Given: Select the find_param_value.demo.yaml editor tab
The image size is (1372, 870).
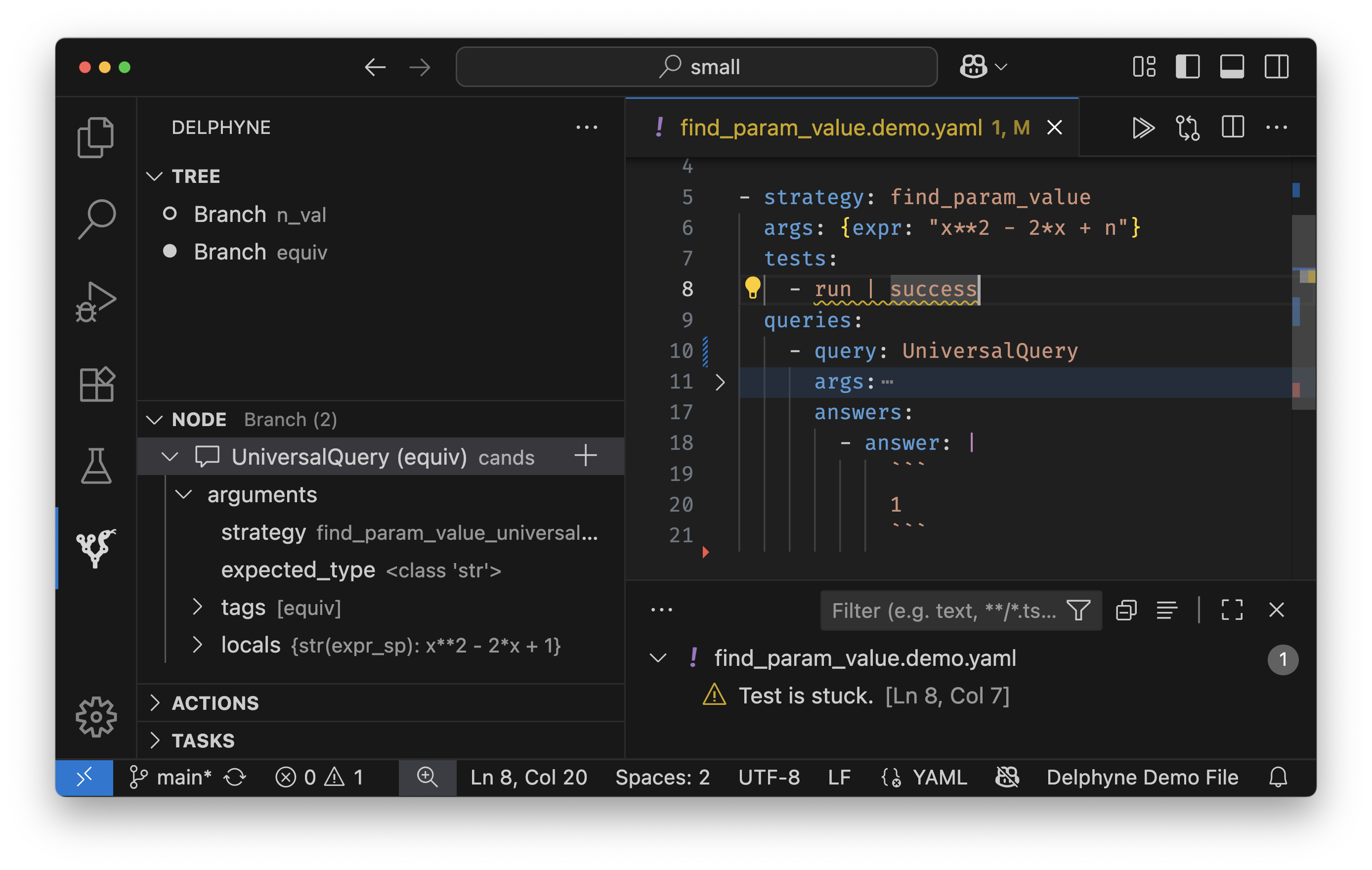Looking at the screenshot, I should (830, 128).
